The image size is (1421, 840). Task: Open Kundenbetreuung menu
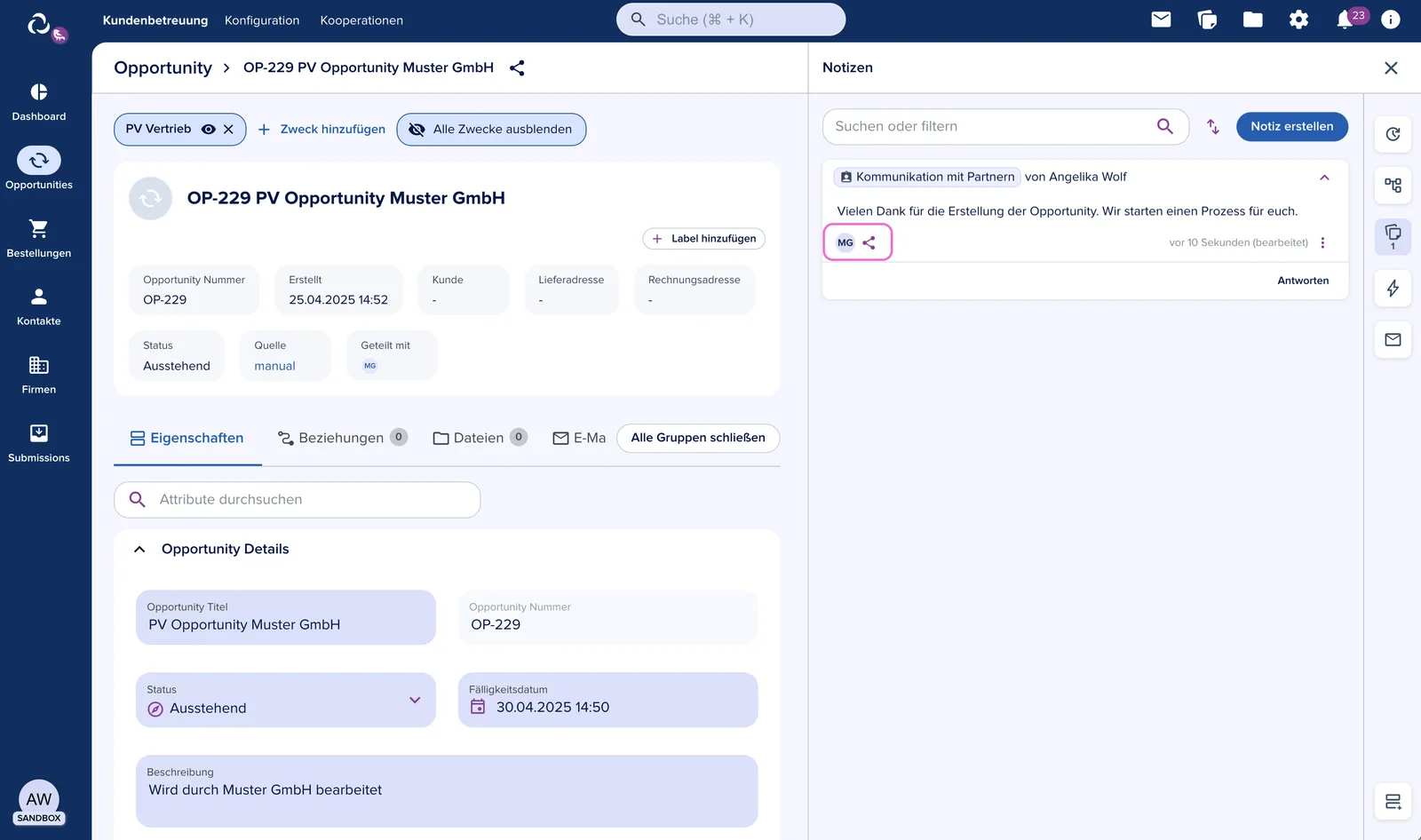155,20
